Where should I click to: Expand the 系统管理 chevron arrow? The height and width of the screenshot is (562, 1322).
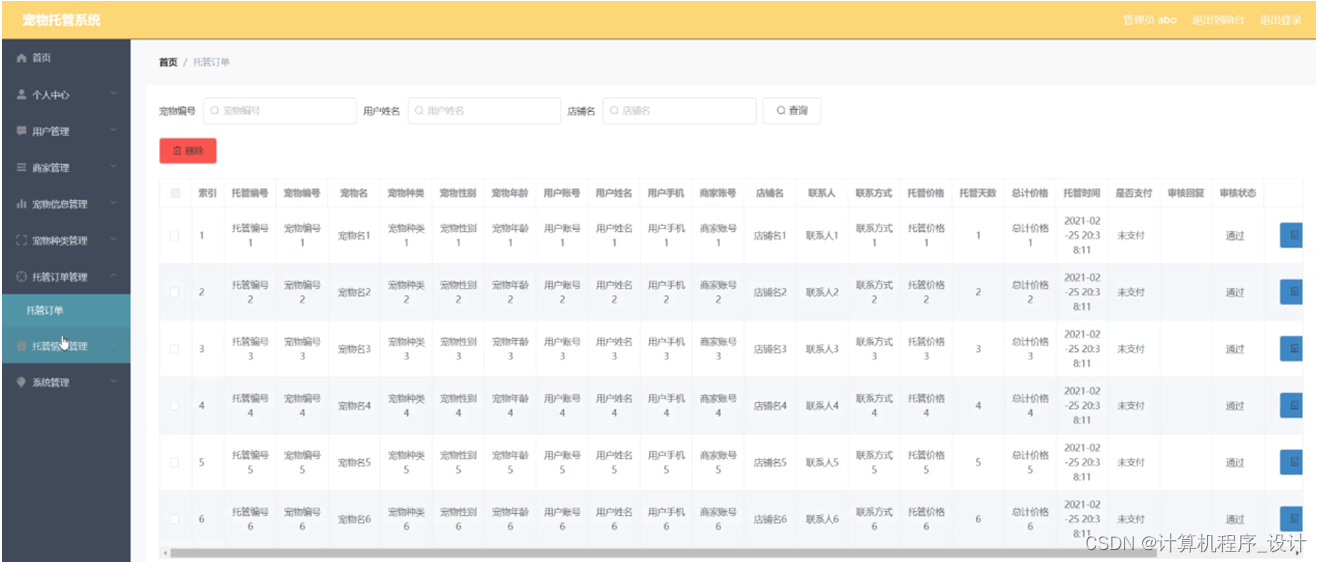pyautogui.click(x=113, y=382)
